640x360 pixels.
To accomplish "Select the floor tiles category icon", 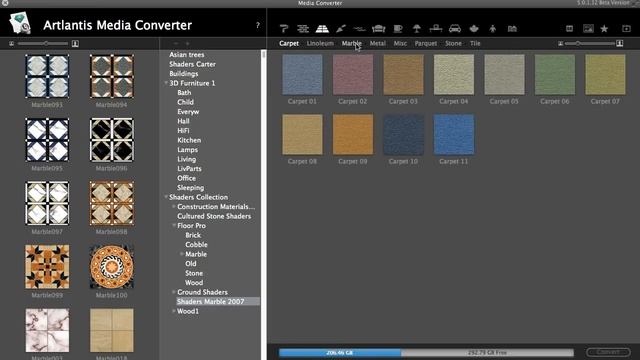I will pyautogui.click(x=322, y=29).
